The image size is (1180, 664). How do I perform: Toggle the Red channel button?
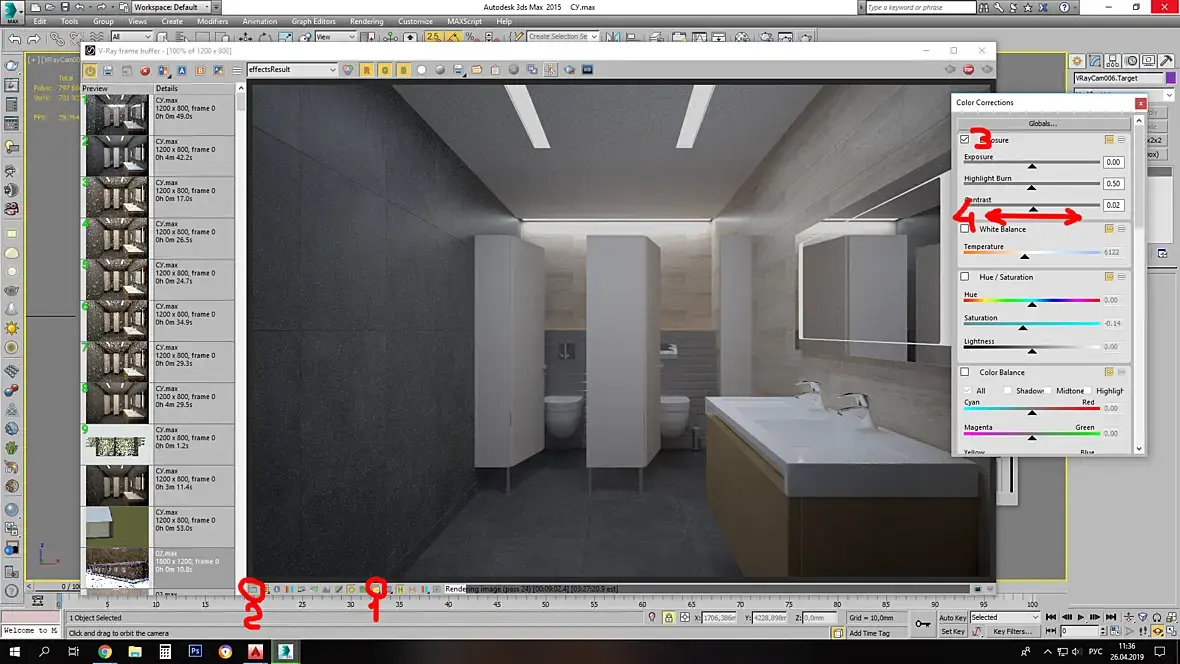click(366, 70)
